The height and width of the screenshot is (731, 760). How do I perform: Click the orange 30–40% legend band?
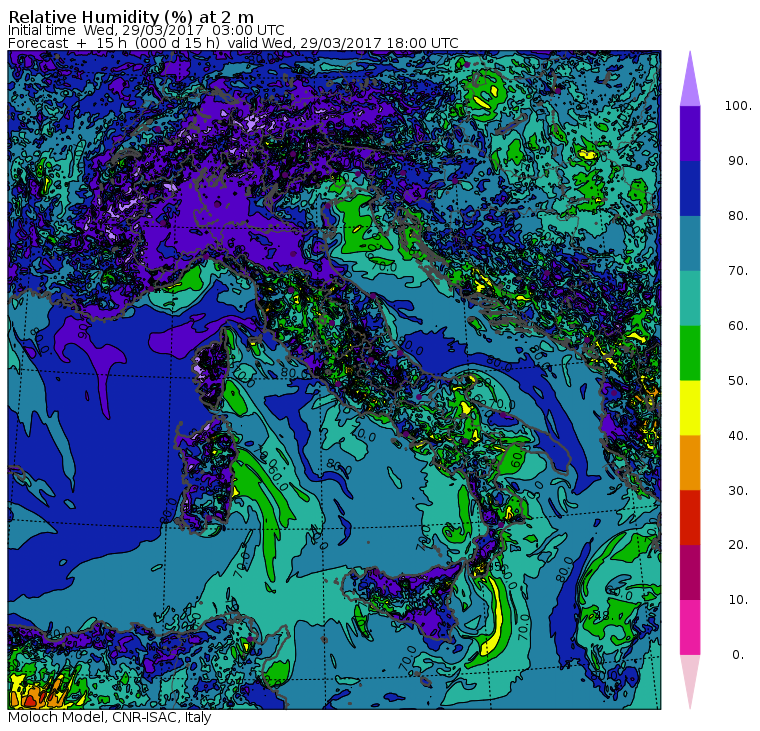coord(690,462)
